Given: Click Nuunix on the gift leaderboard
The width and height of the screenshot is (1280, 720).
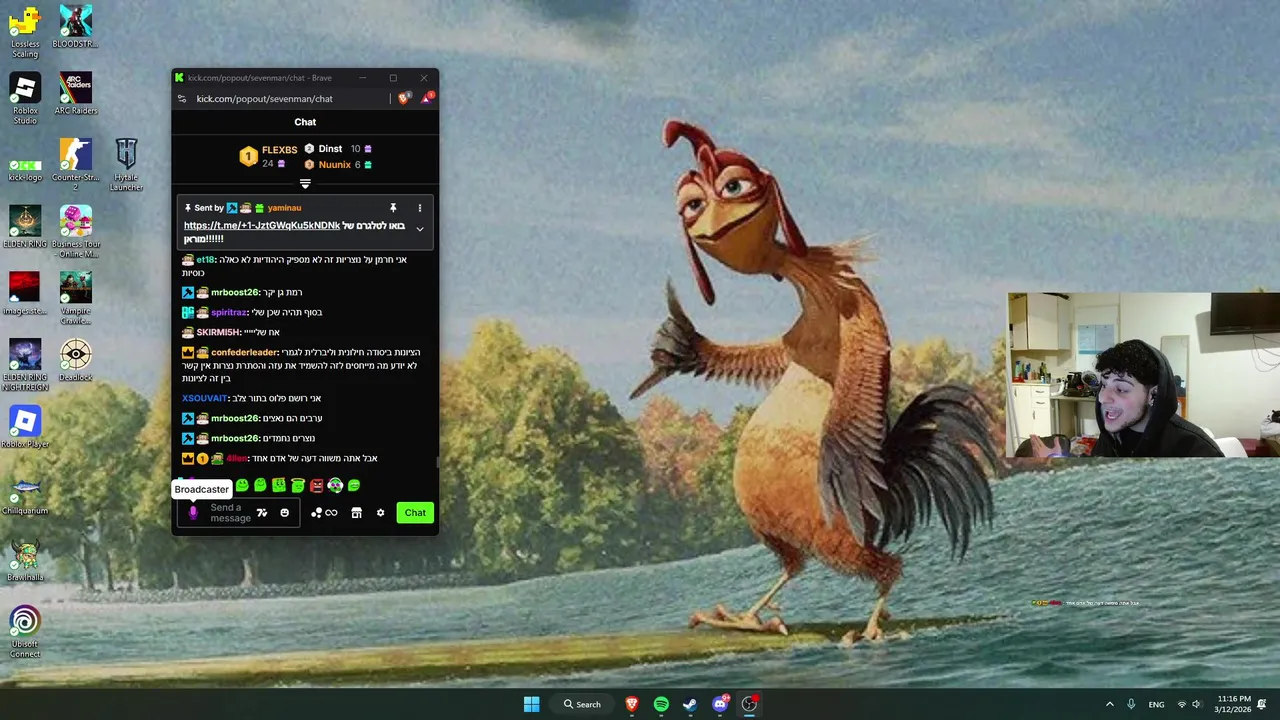Looking at the screenshot, I should [x=335, y=165].
